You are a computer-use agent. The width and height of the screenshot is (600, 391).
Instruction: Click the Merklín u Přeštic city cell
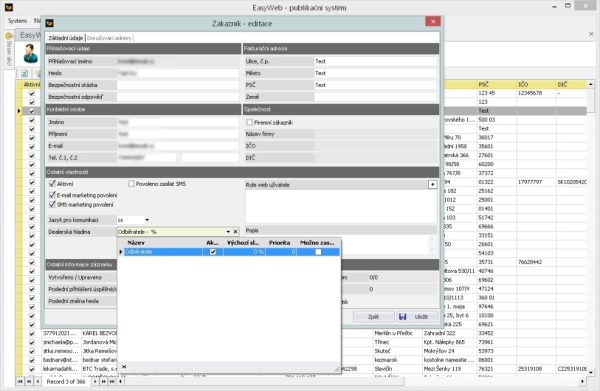(x=397, y=333)
